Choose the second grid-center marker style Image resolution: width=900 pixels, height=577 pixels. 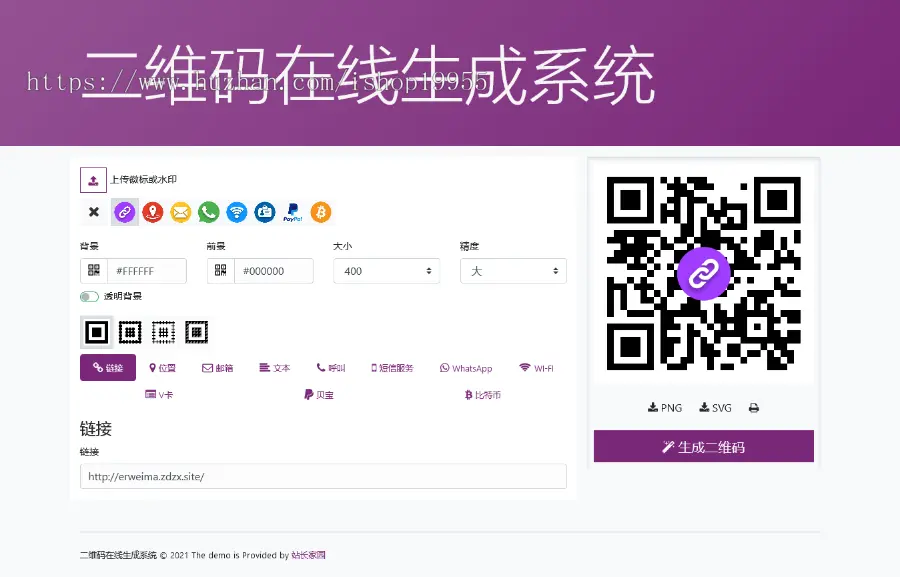[130, 332]
